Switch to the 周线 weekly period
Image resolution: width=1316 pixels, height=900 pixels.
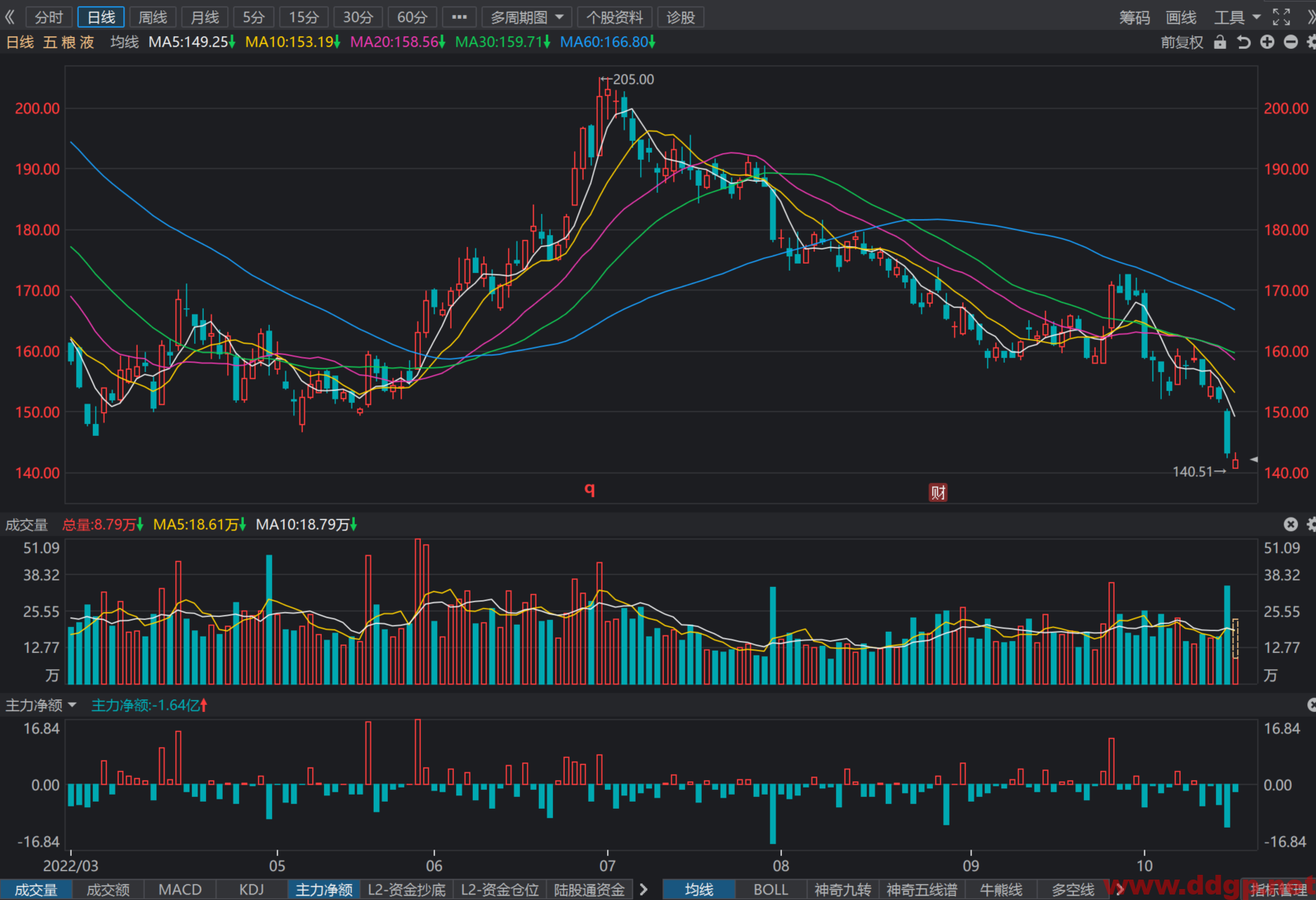tap(153, 17)
